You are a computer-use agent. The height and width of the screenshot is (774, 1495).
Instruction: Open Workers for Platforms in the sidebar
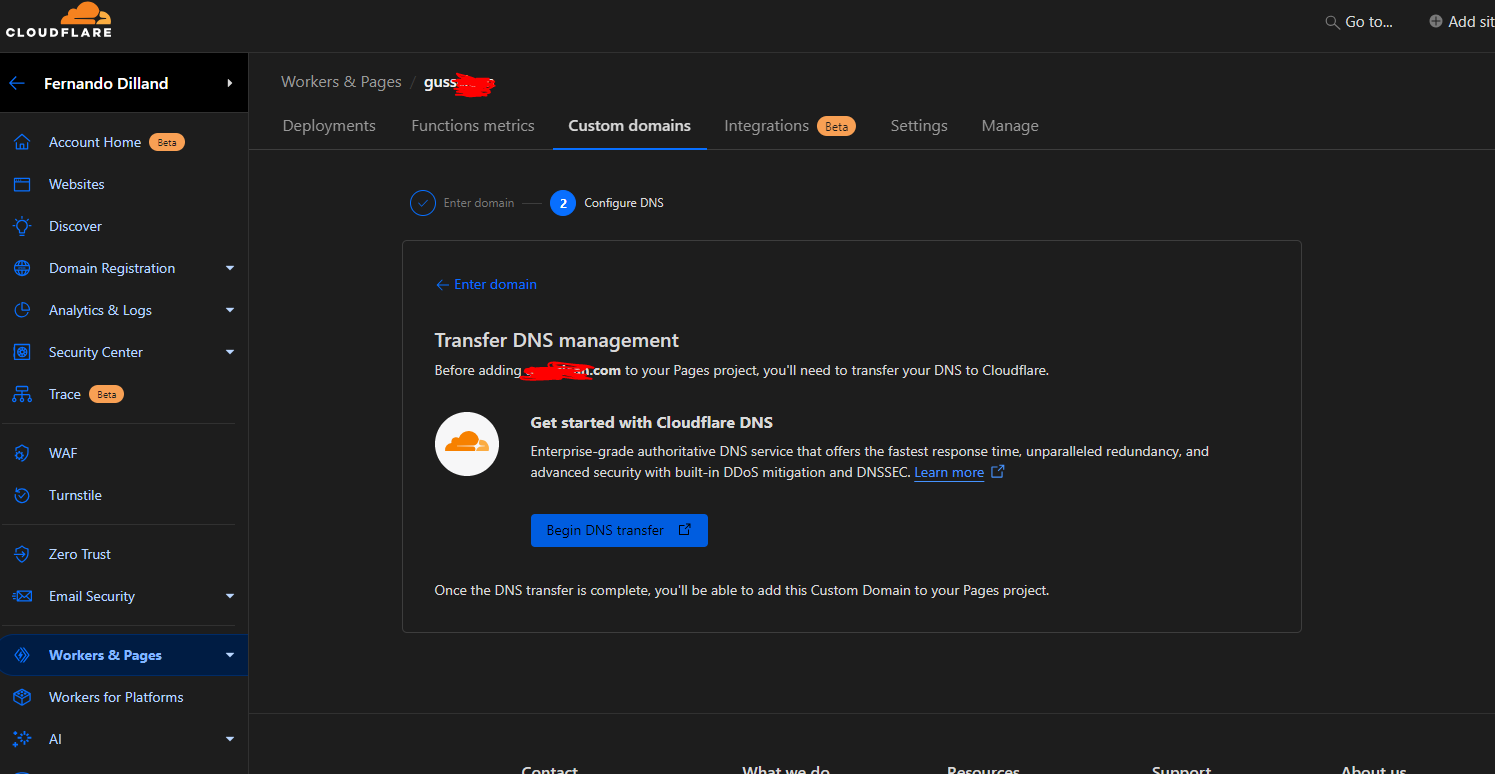(116, 697)
